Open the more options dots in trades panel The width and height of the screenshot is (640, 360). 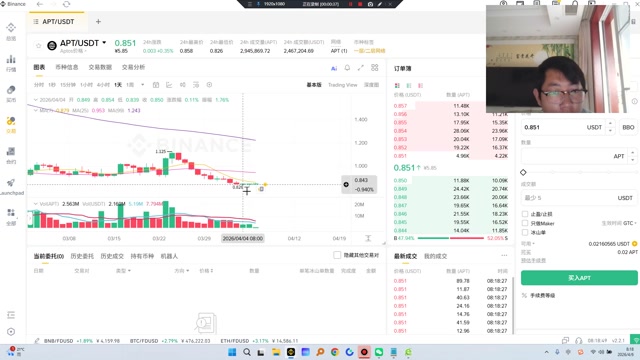[504, 256]
